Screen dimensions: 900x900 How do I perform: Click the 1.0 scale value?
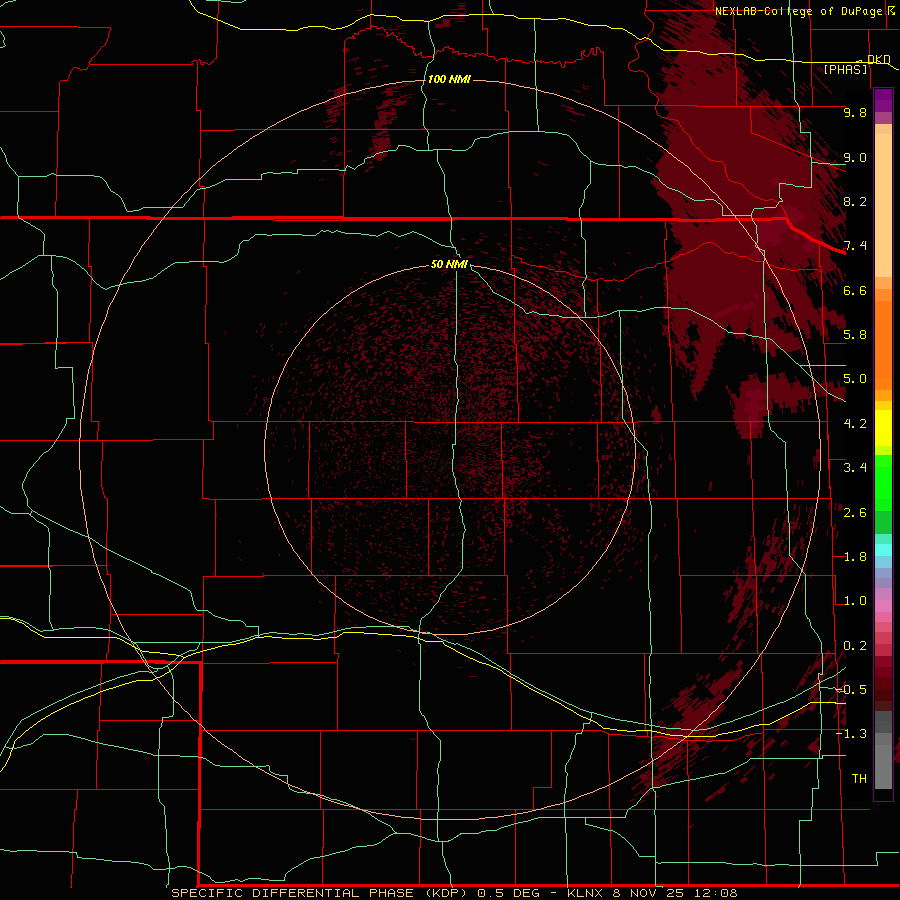pyautogui.click(x=855, y=601)
